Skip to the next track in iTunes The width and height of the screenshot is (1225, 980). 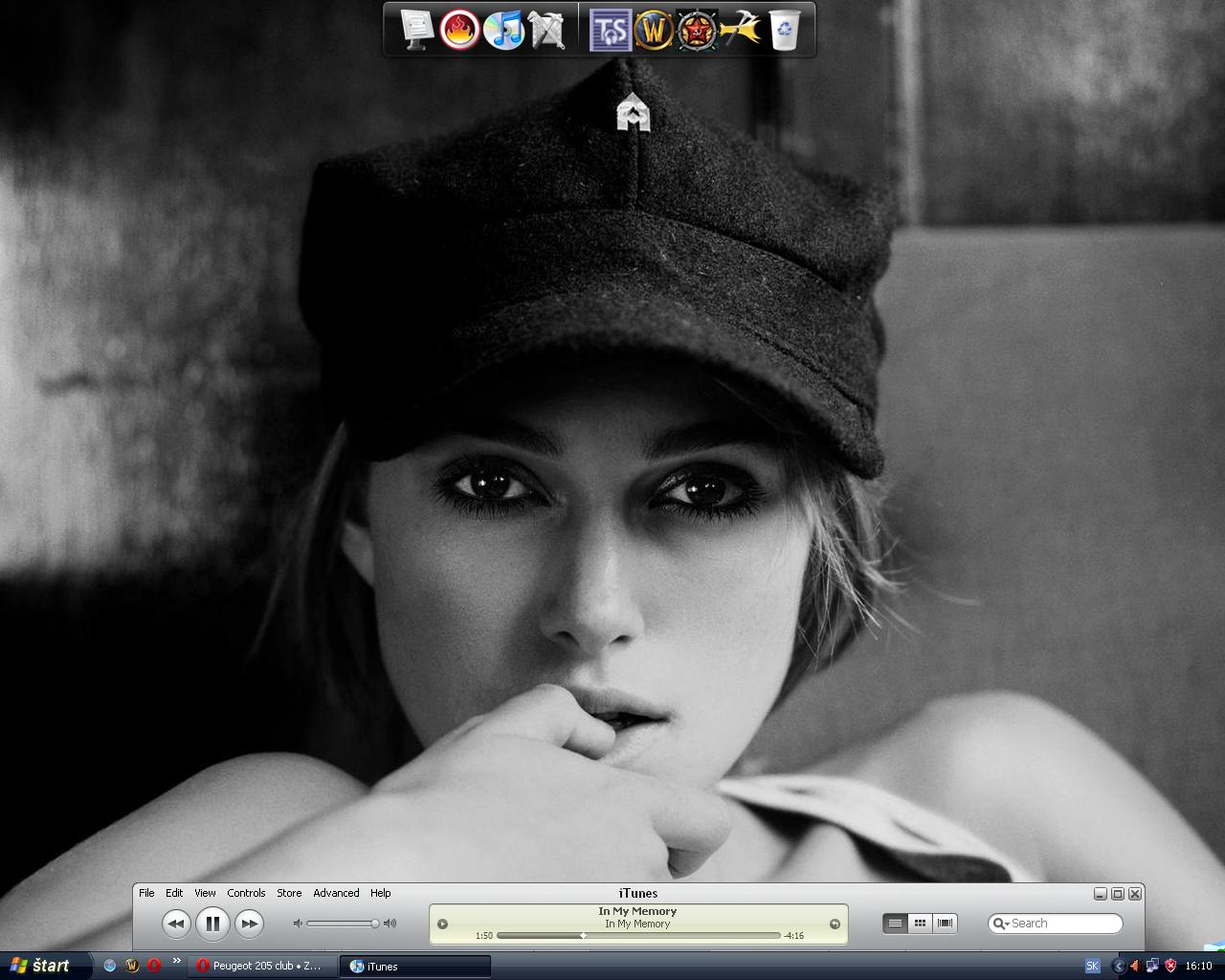tap(249, 924)
